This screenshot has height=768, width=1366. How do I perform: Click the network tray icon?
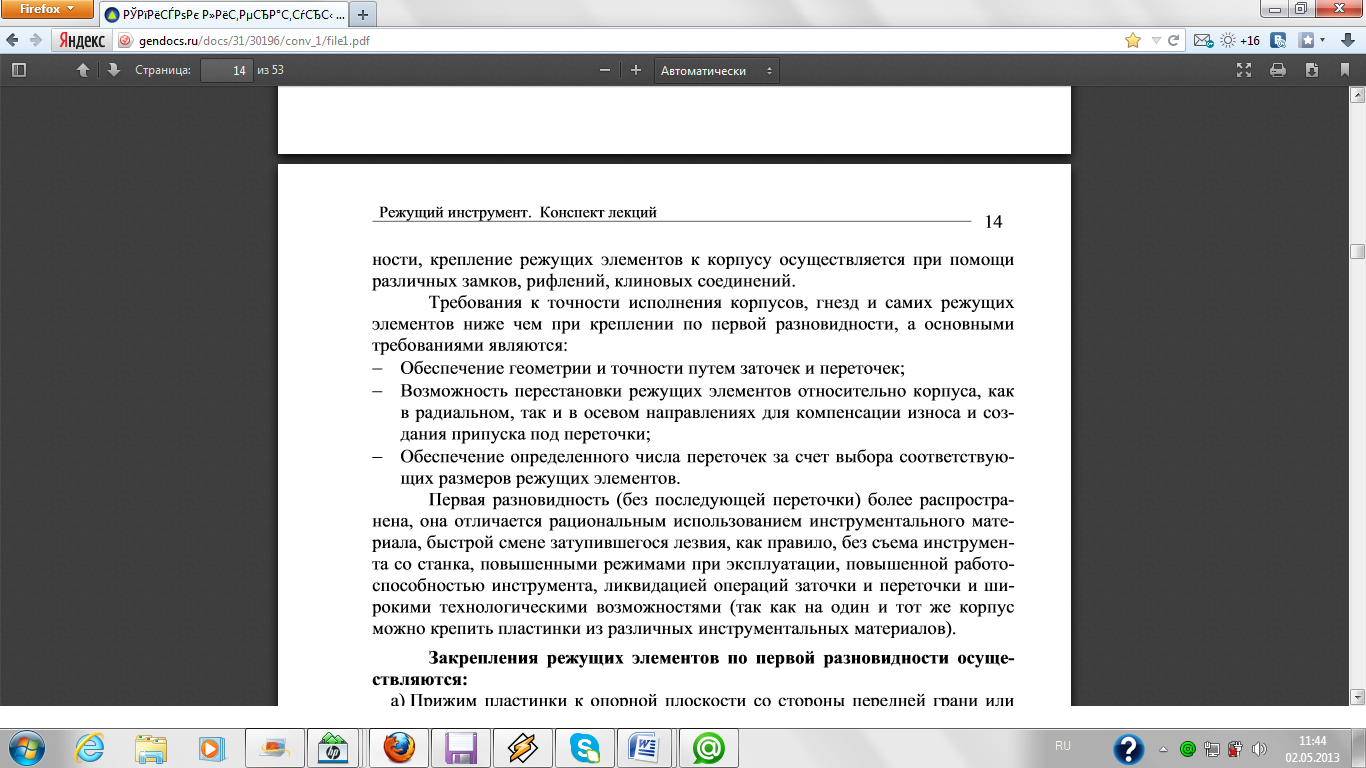pyautogui.click(x=1212, y=747)
